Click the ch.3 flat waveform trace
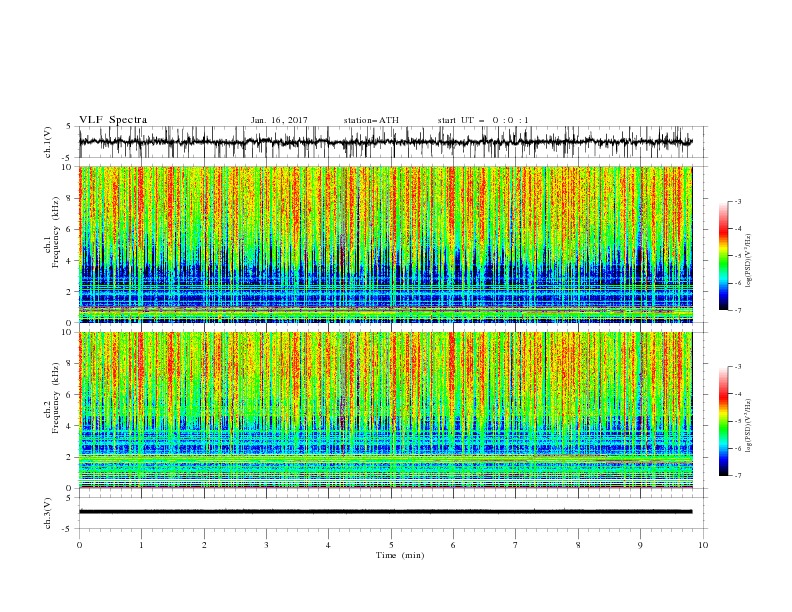The width and height of the screenshot is (792, 612). point(386,512)
